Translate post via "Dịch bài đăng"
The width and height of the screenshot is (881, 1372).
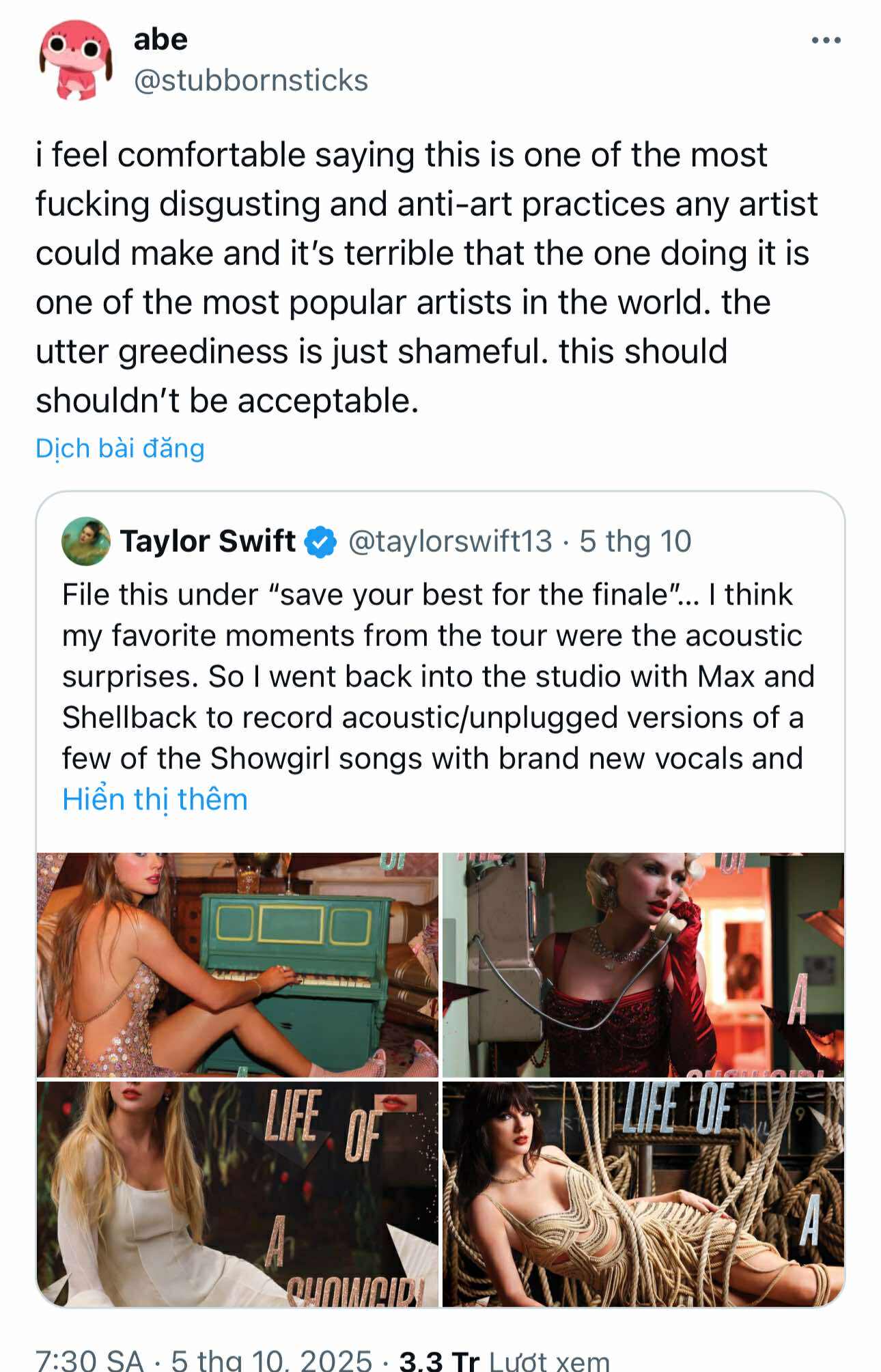coord(120,449)
